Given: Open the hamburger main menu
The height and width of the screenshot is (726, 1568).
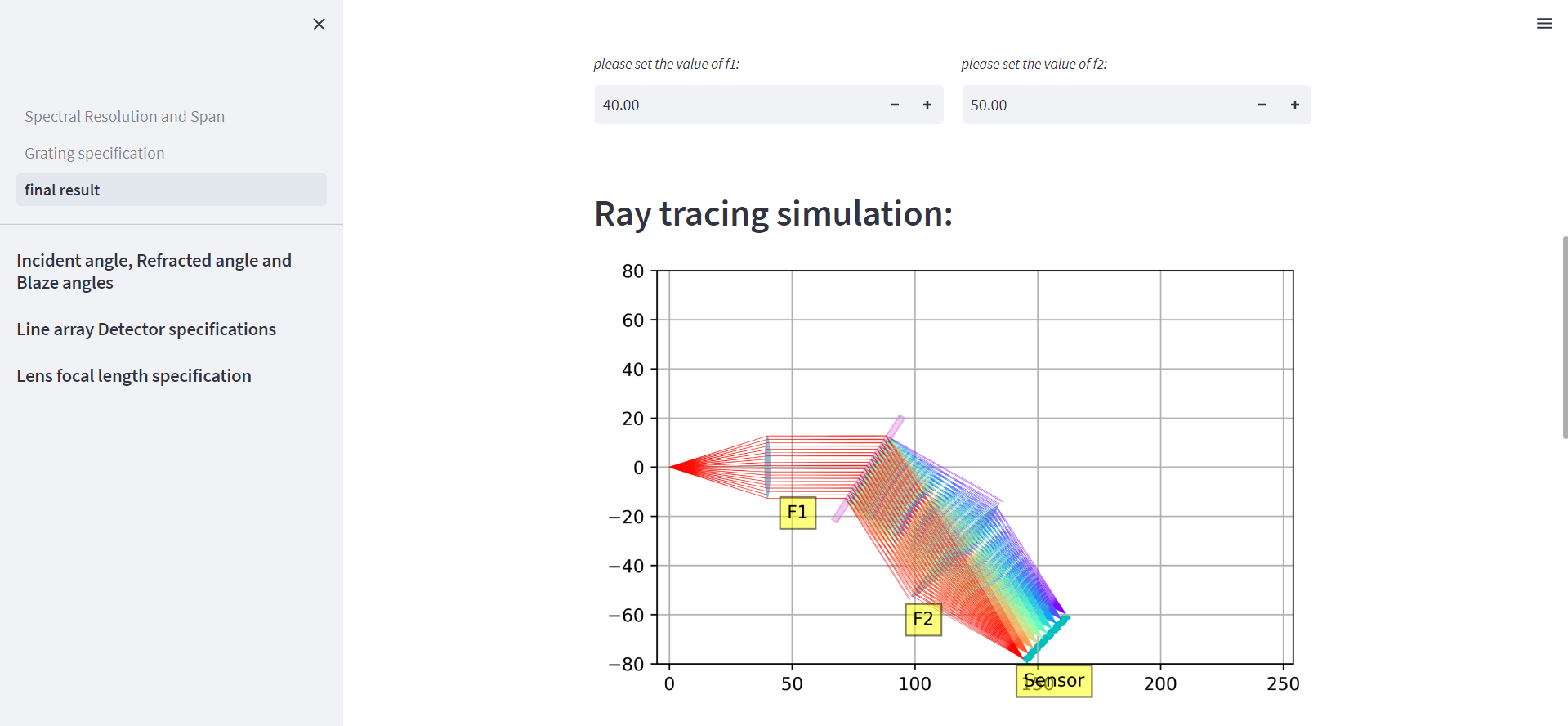Looking at the screenshot, I should click(1544, 24).
